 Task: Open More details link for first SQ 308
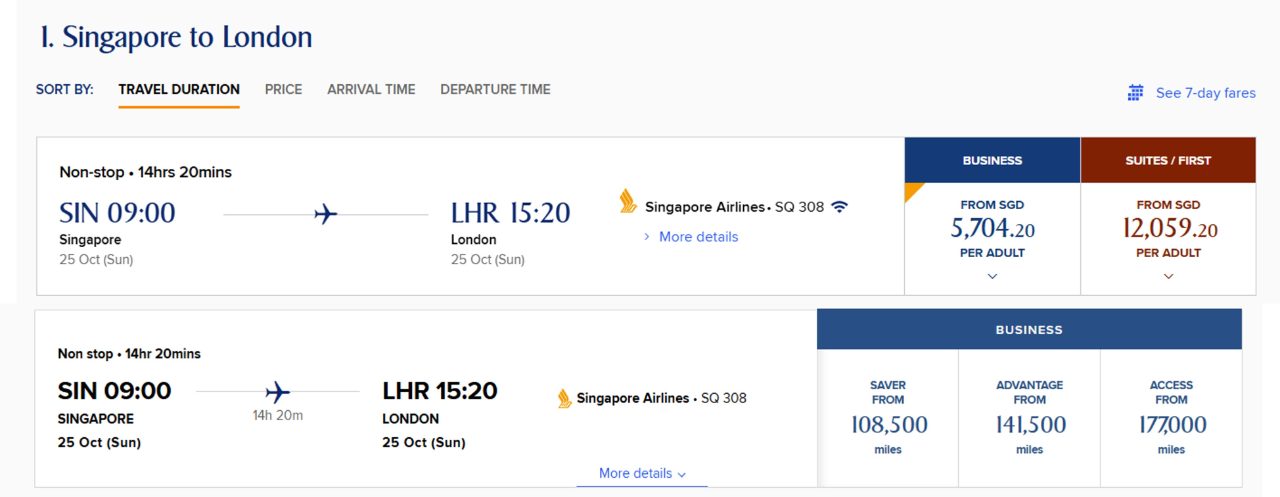click(697, 237)
